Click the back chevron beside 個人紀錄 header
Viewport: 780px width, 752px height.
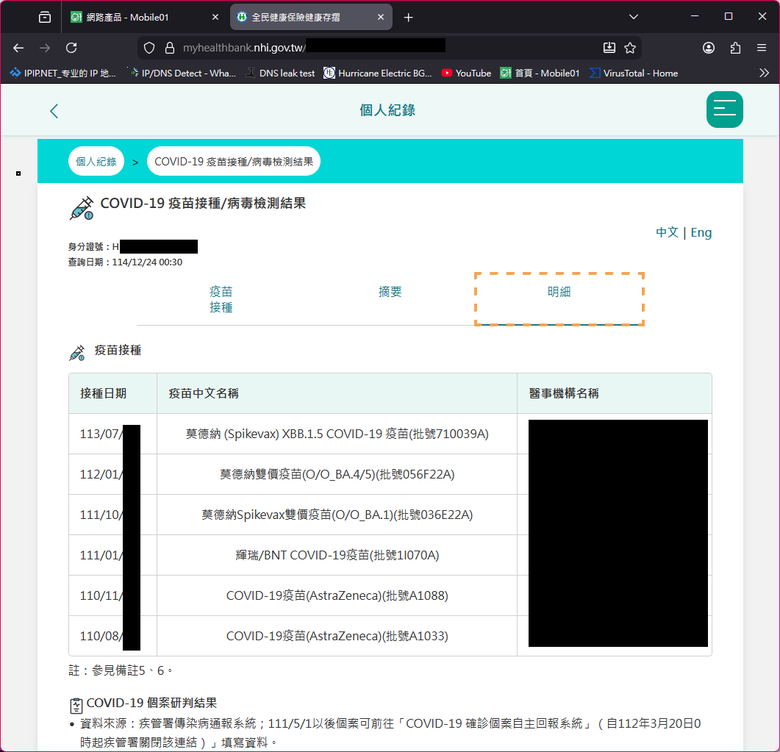point(54,111)
